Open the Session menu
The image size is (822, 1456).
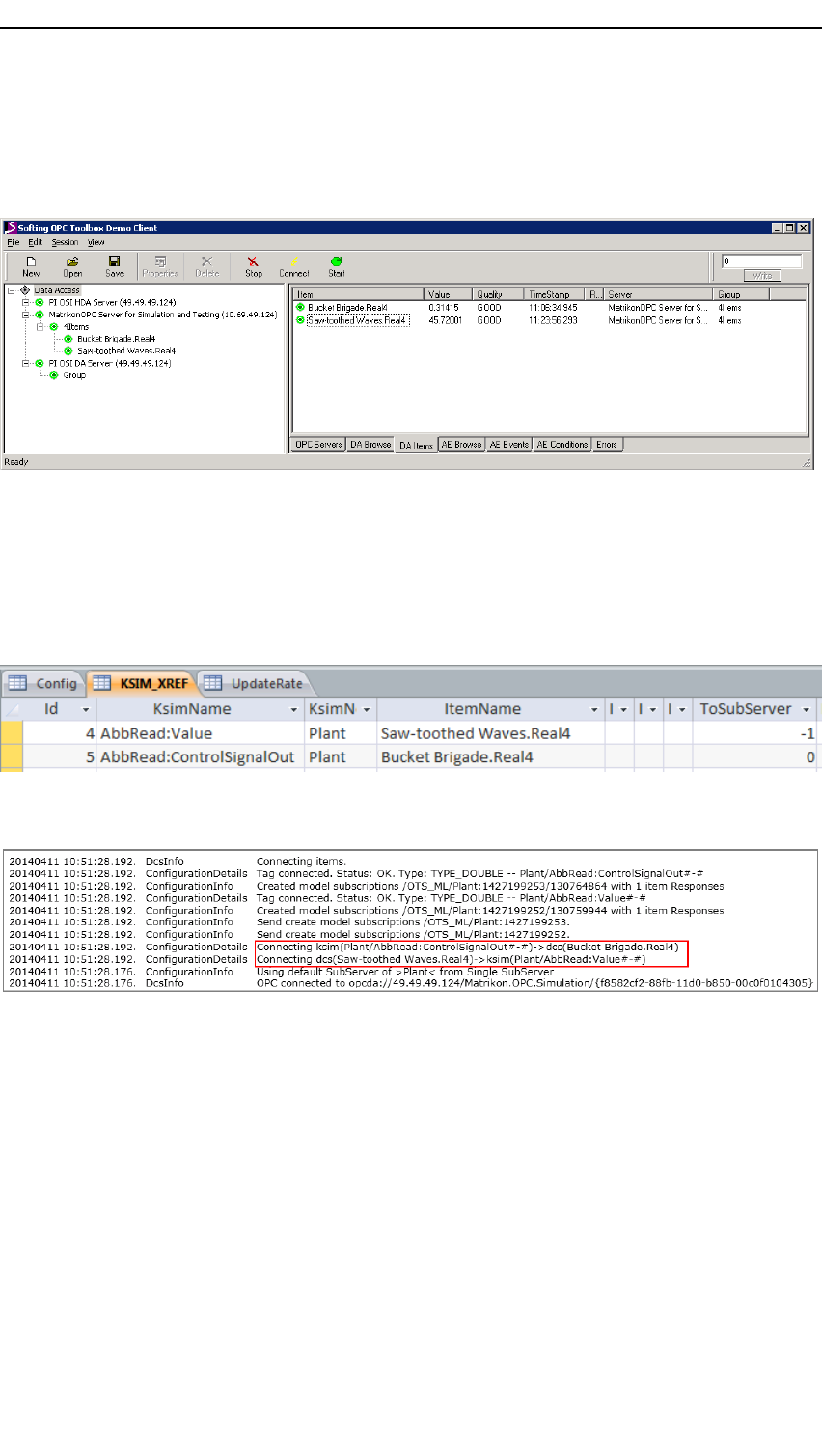(65, 242)
